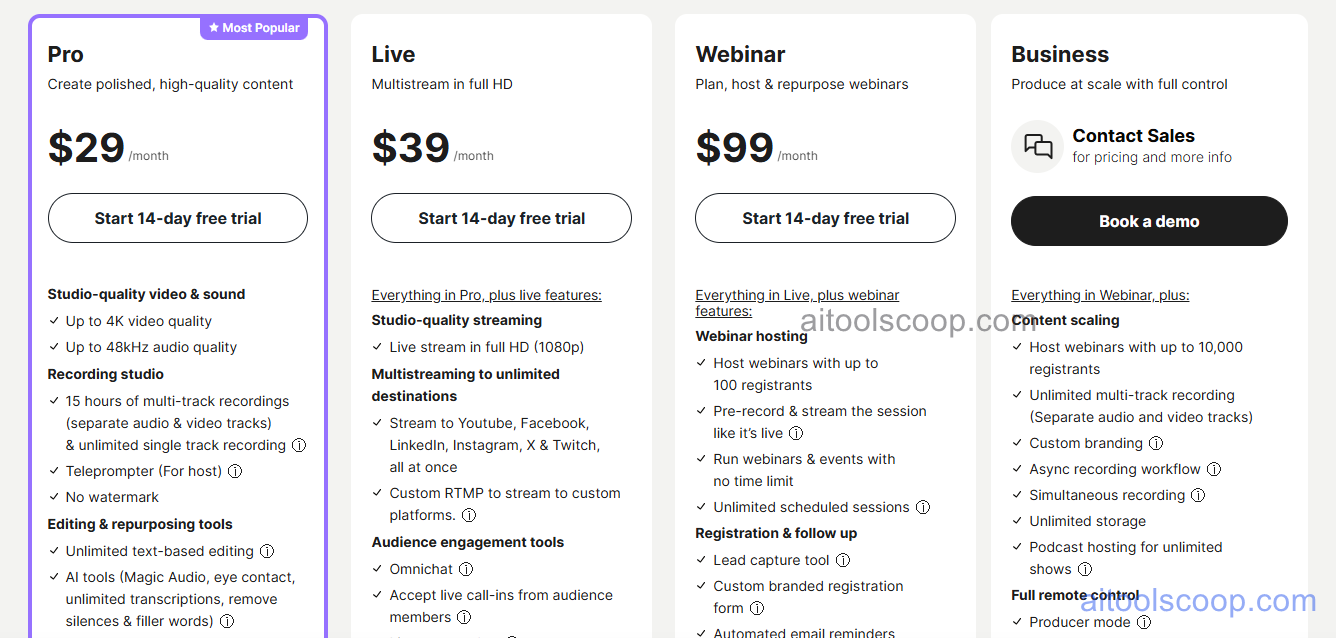Start the Pro plan 14-day free trial

tap(177, 217)
